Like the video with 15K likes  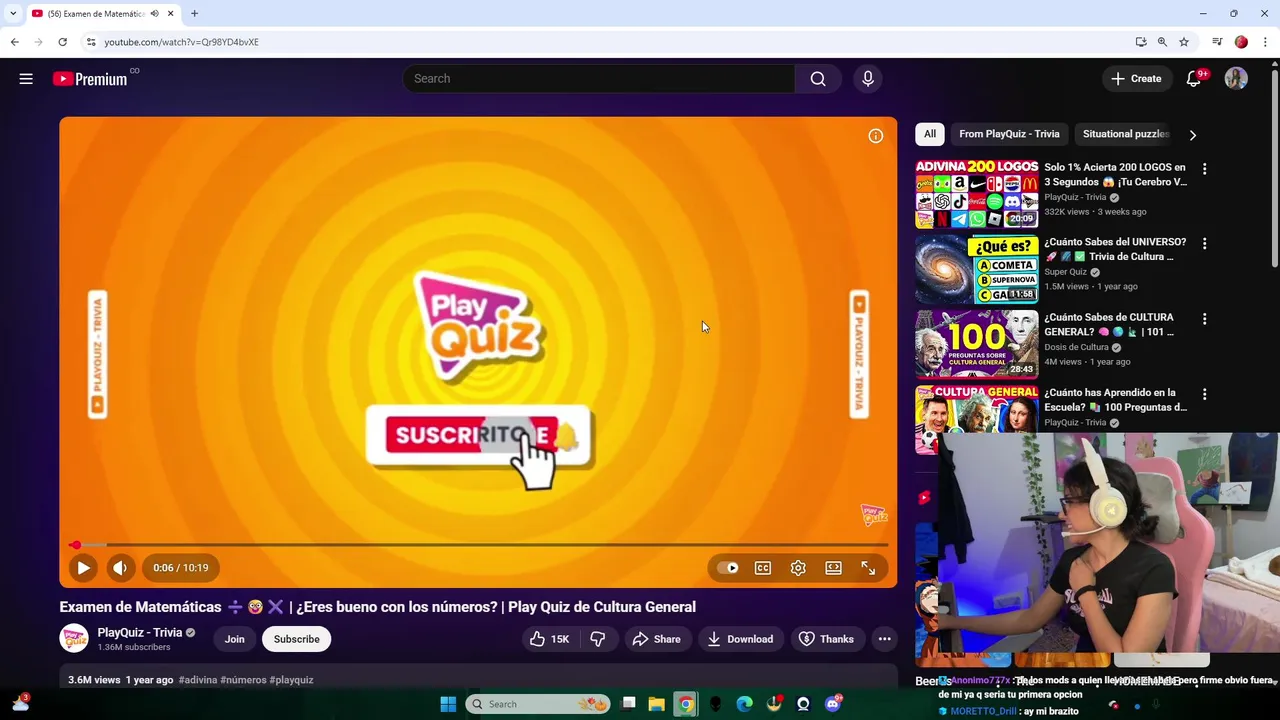[549, 639]
